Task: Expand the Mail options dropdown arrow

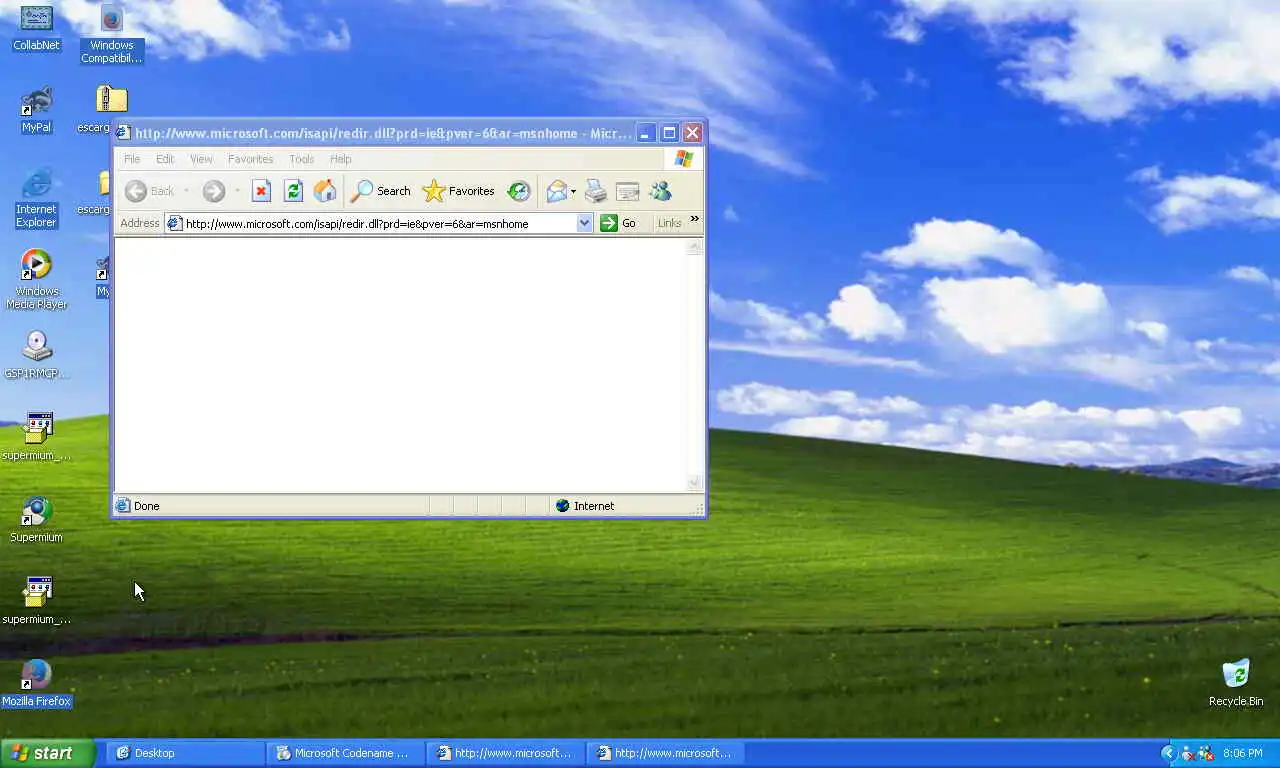Action: [573, 191]
